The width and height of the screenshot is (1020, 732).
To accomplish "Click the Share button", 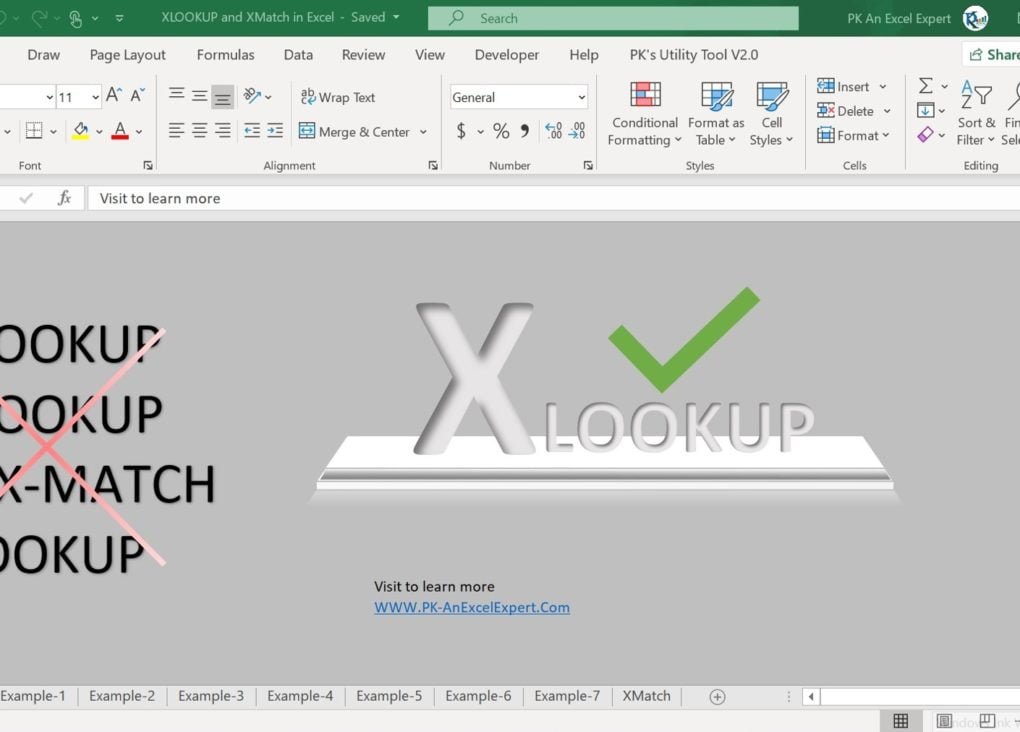I will (x=993, y=55).
